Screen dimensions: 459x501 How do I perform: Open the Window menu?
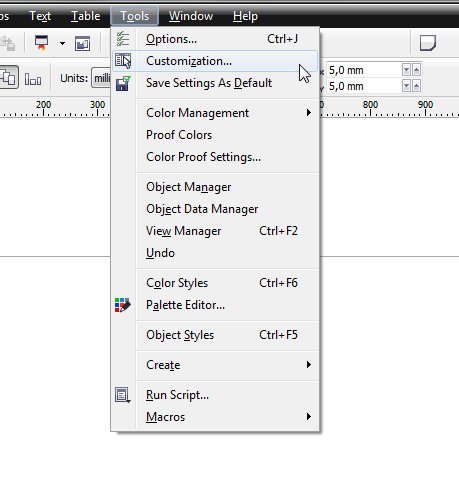click(191, 16)
